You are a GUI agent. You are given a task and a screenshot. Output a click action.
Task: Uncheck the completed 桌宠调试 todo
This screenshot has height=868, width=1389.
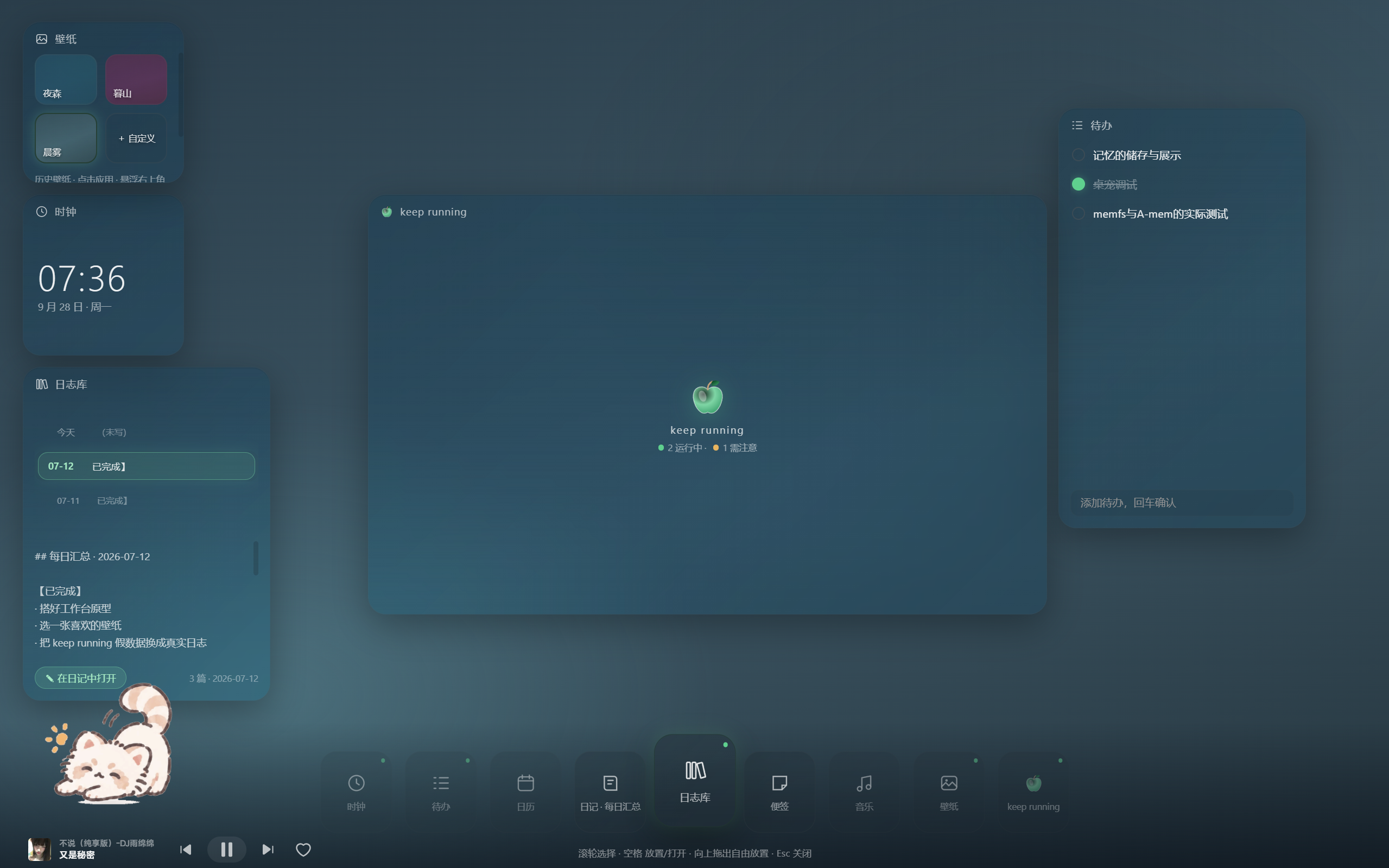pos(1078,184)
